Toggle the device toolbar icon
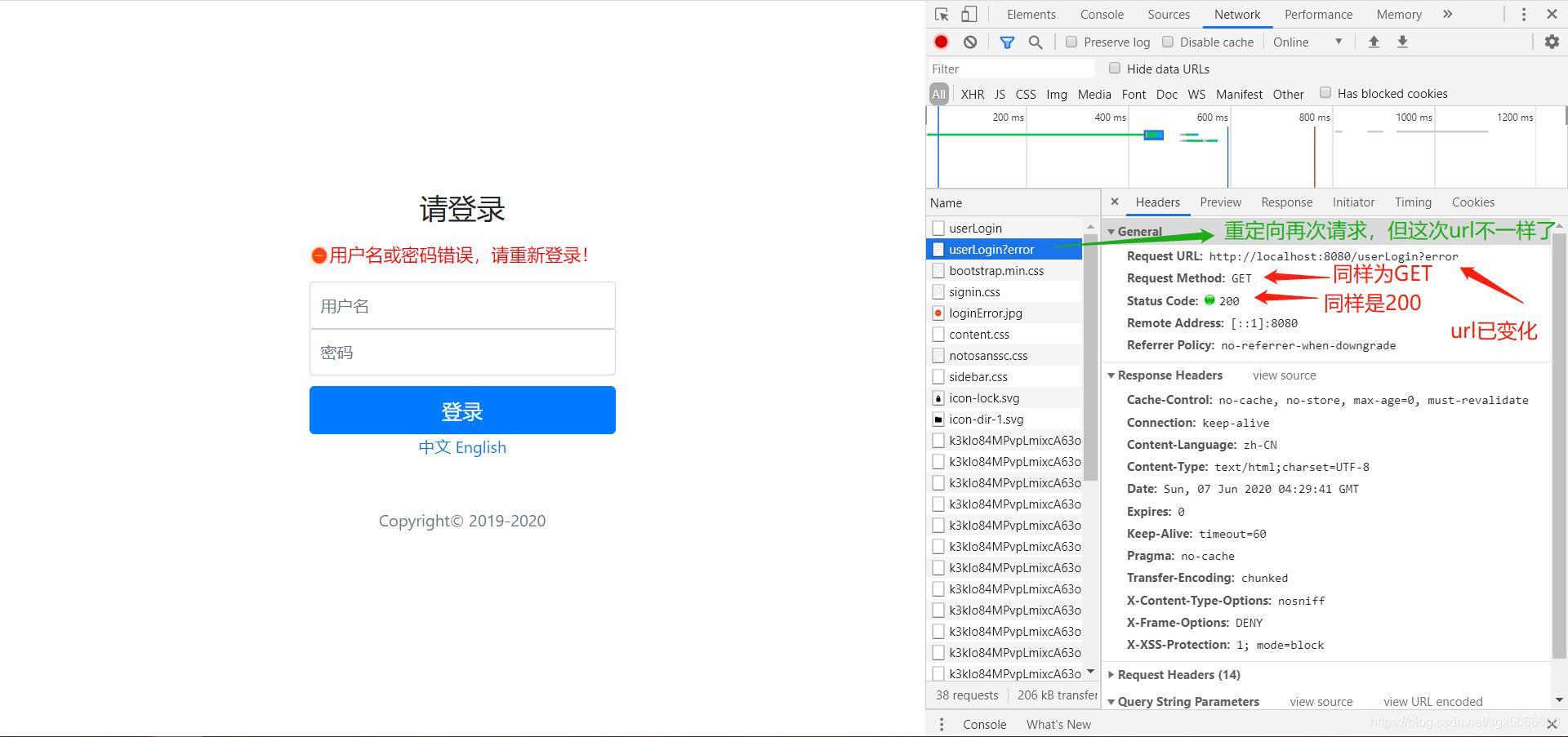This screenshot has width=1568, height=737. [x=969, y=15]
